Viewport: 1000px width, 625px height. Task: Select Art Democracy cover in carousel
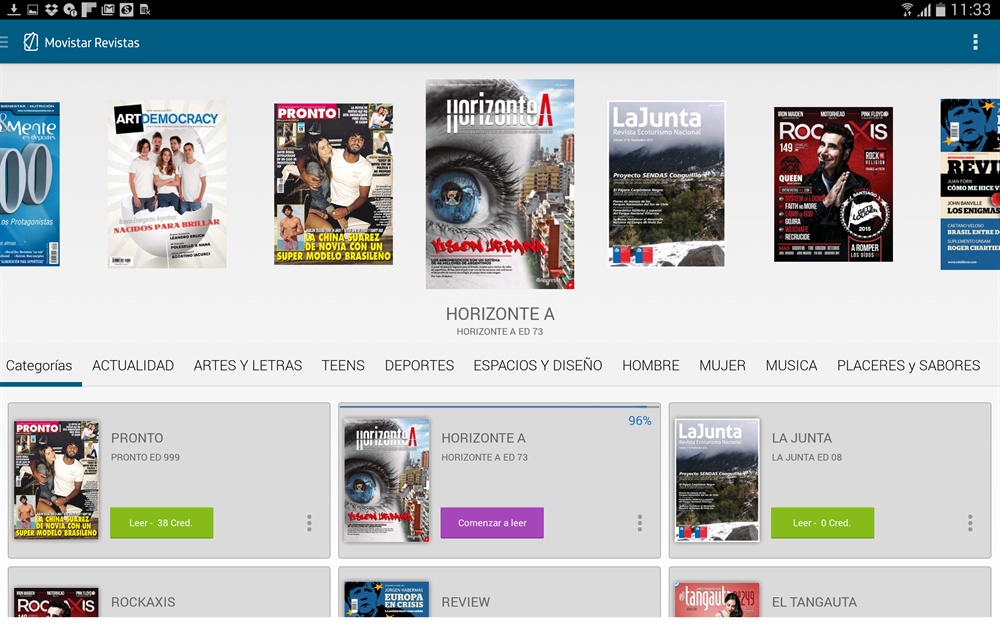tap(167, 184)
